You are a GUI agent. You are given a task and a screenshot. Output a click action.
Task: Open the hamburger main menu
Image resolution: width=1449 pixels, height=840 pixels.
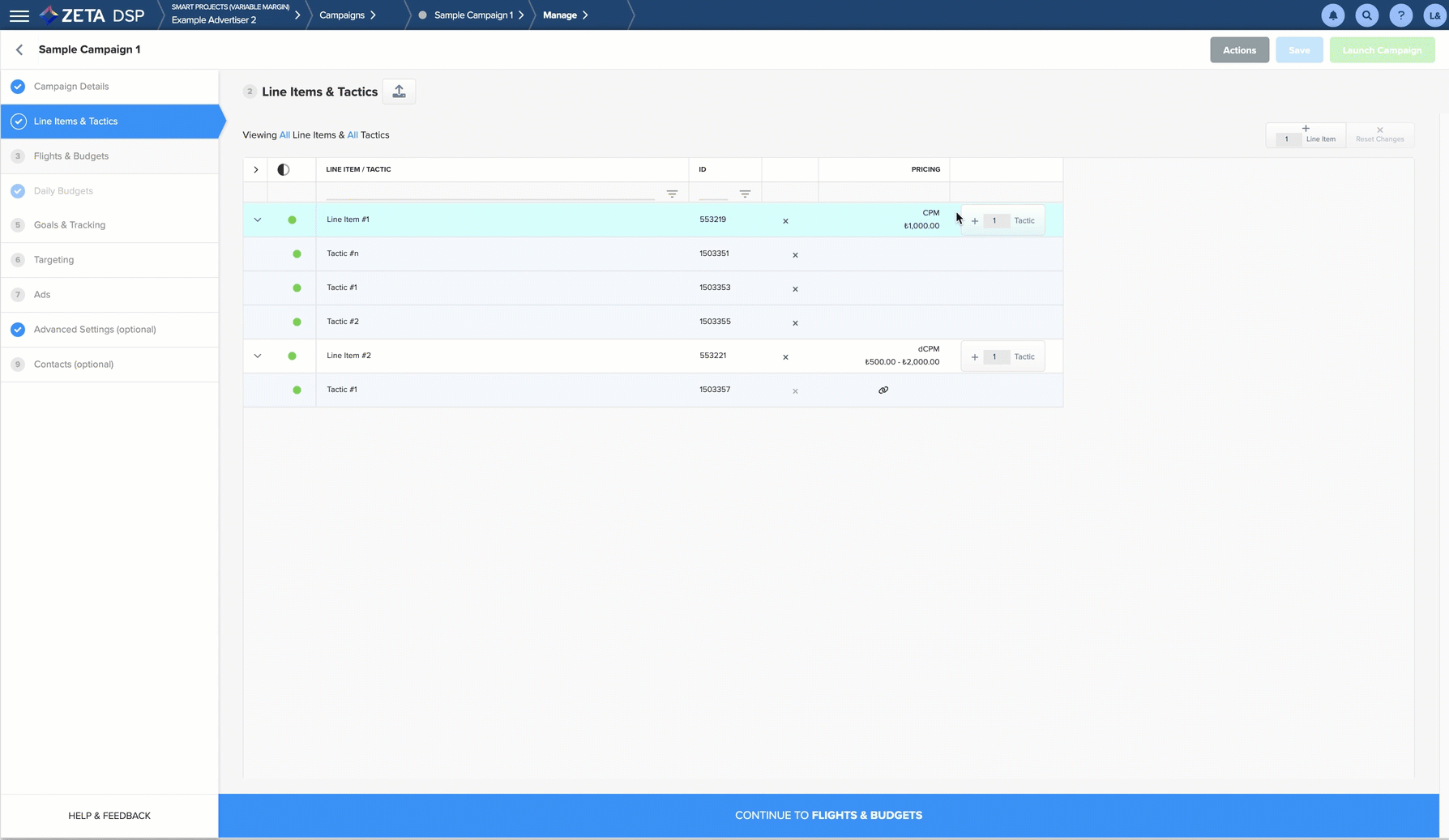19,15
